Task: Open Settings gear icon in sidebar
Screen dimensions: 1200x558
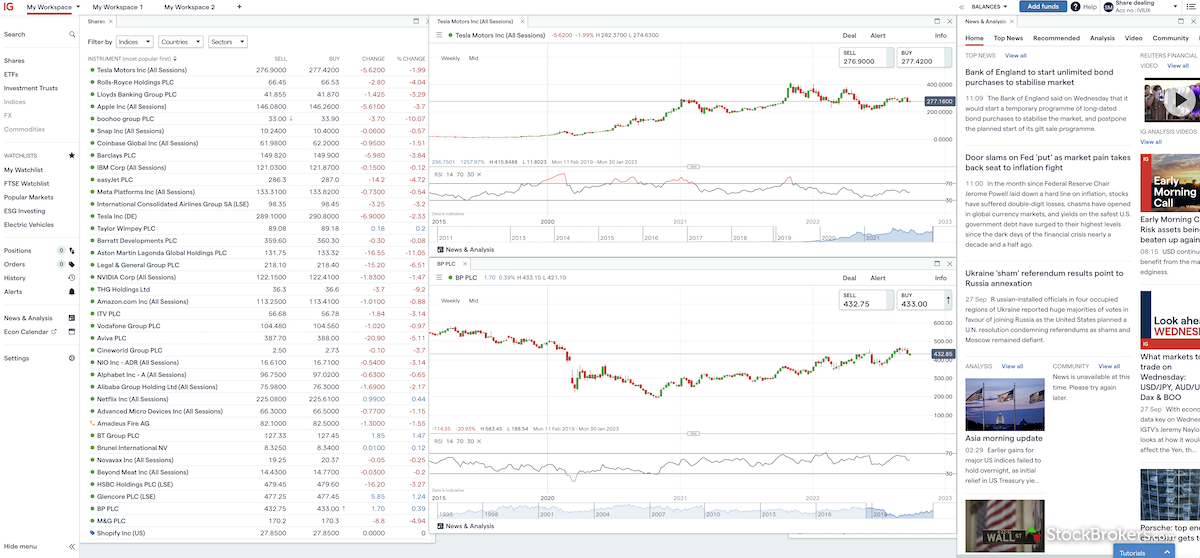Action: [x=72, y=358]
